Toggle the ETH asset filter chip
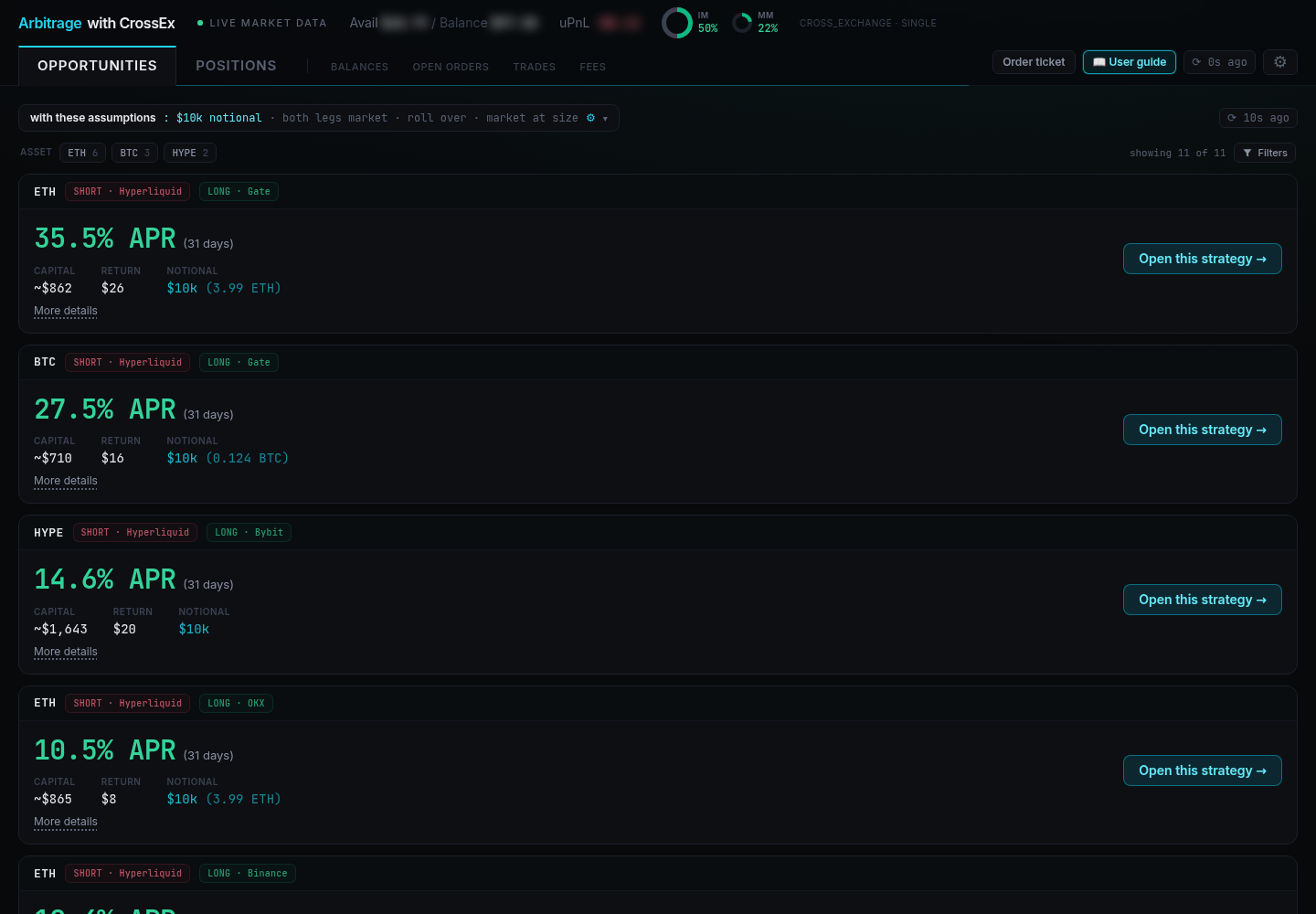 click(83, 153)
